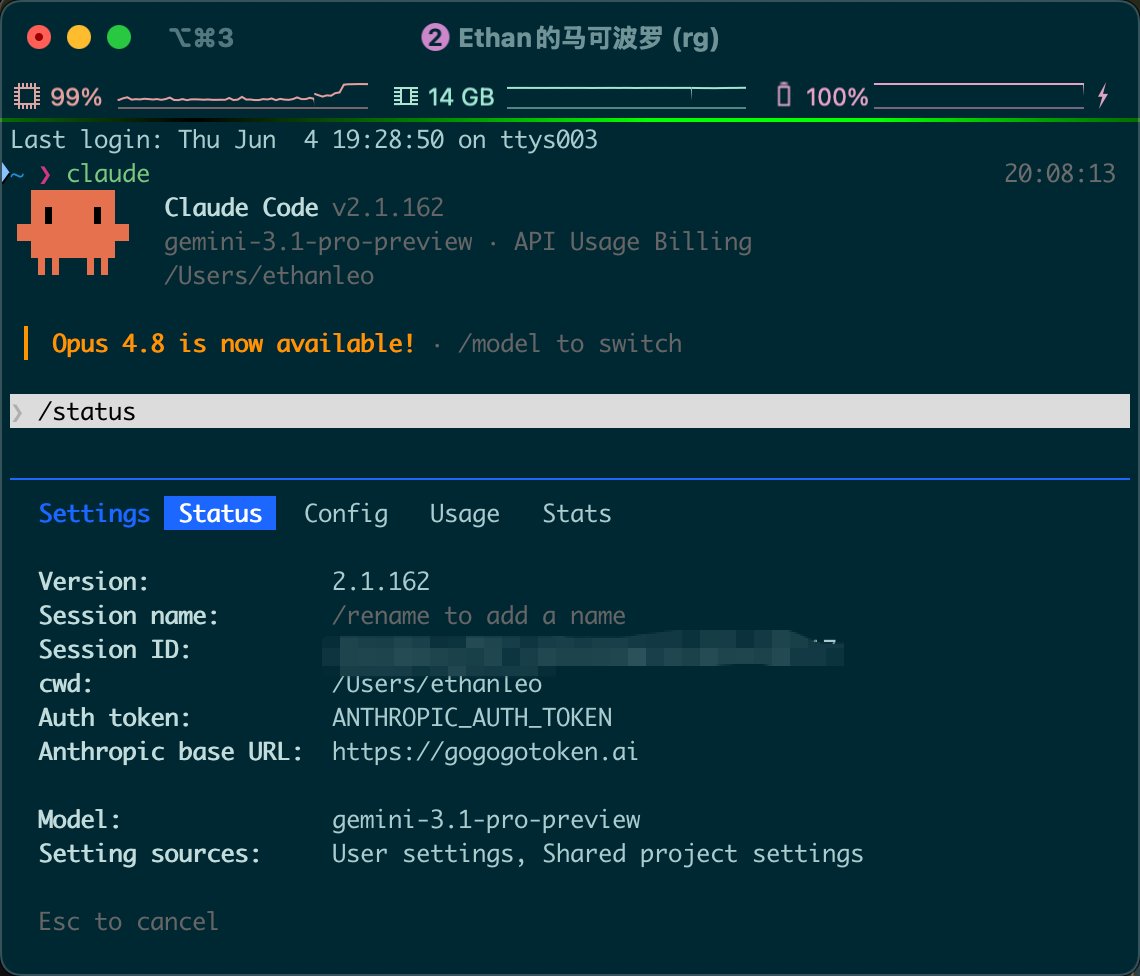Click the red close window button
Image resolution: width=1140 pixels, height=976 pixels.
click(39, 37)
